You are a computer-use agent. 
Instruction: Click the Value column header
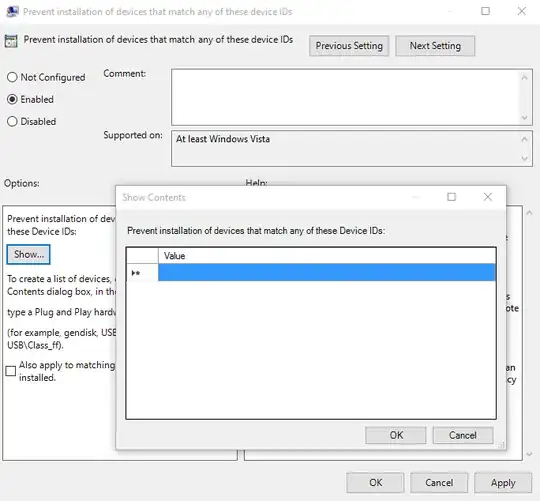pyautogui.click(x=327, y=256)
